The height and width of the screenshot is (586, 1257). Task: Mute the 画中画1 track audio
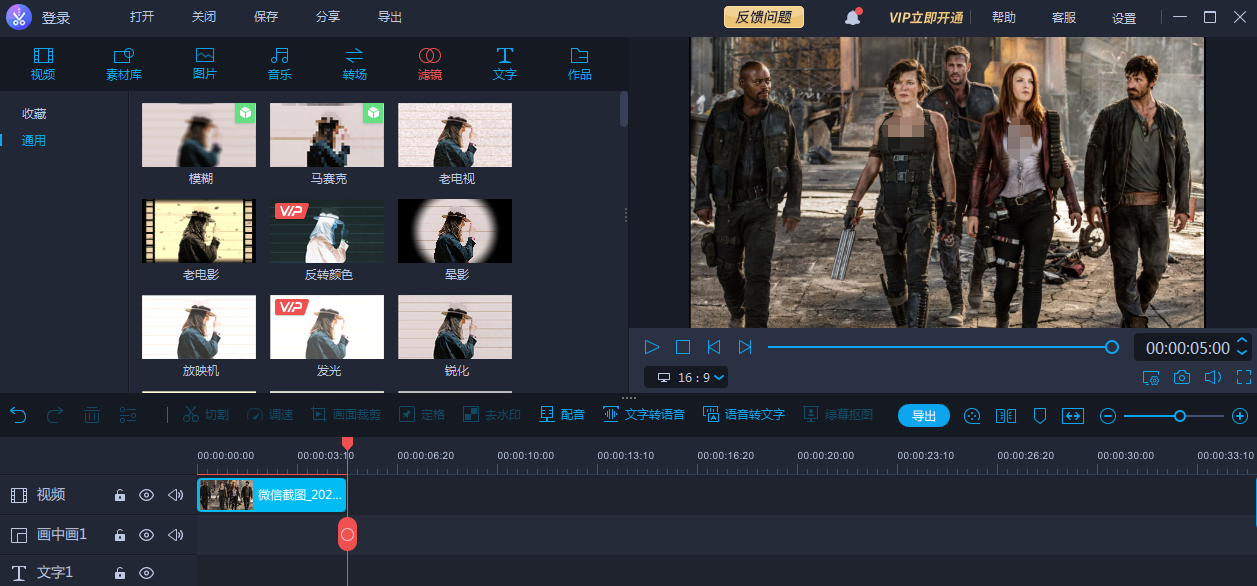176,535
